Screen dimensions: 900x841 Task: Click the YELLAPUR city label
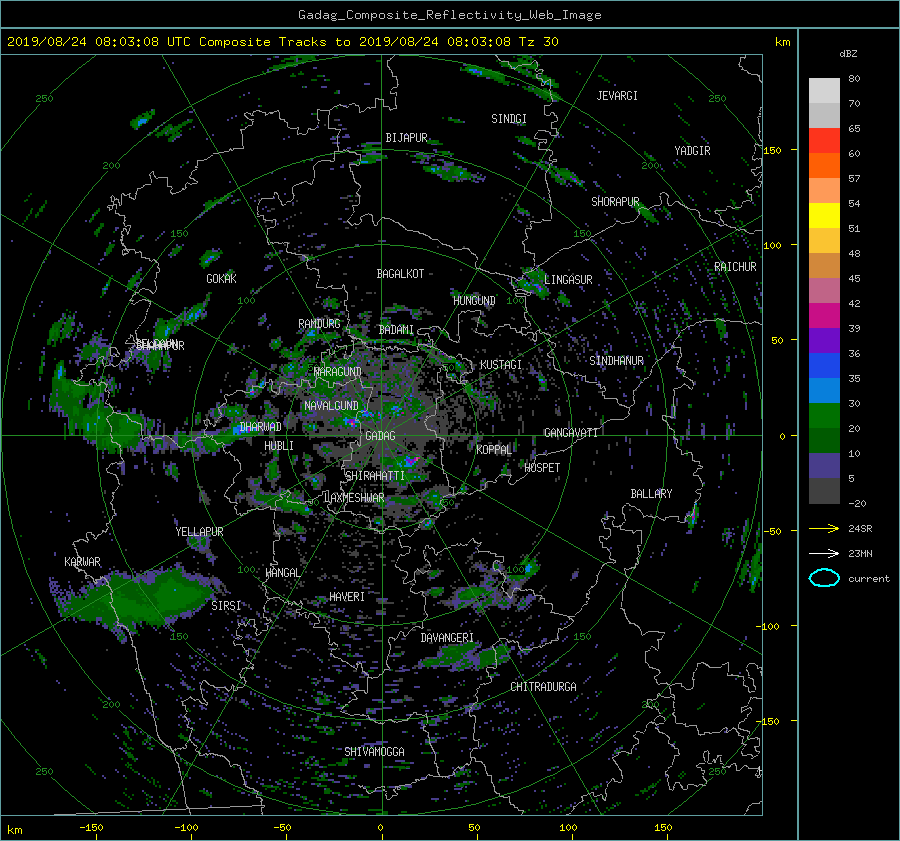pos(199,532)
